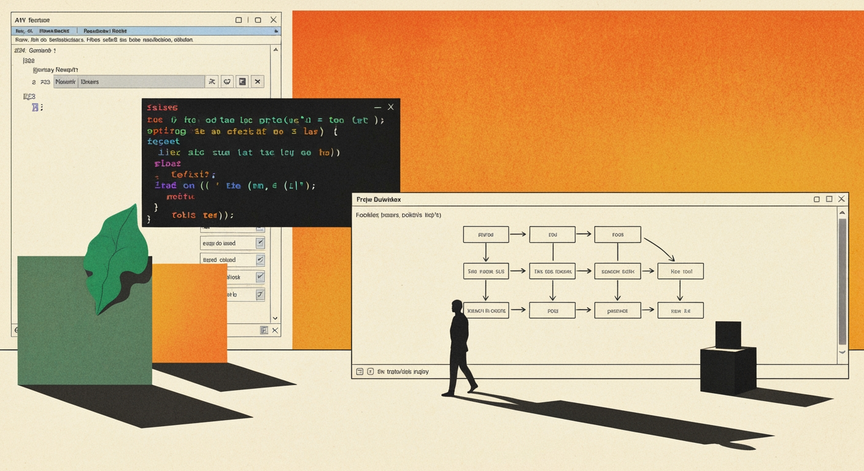Maximize the flowchart window

pos(829,199)
